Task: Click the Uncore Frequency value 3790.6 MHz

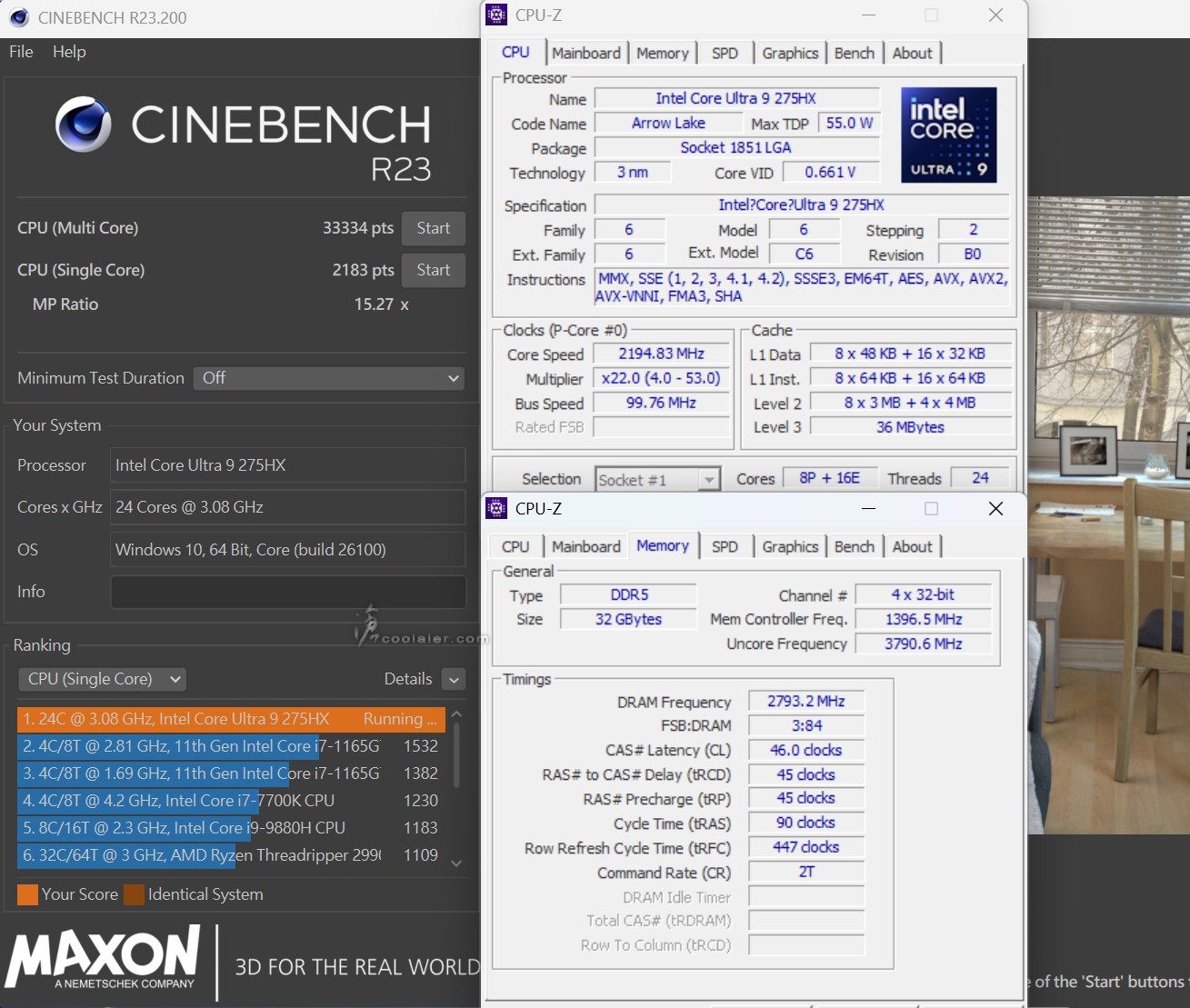Action: pos(923,644)
